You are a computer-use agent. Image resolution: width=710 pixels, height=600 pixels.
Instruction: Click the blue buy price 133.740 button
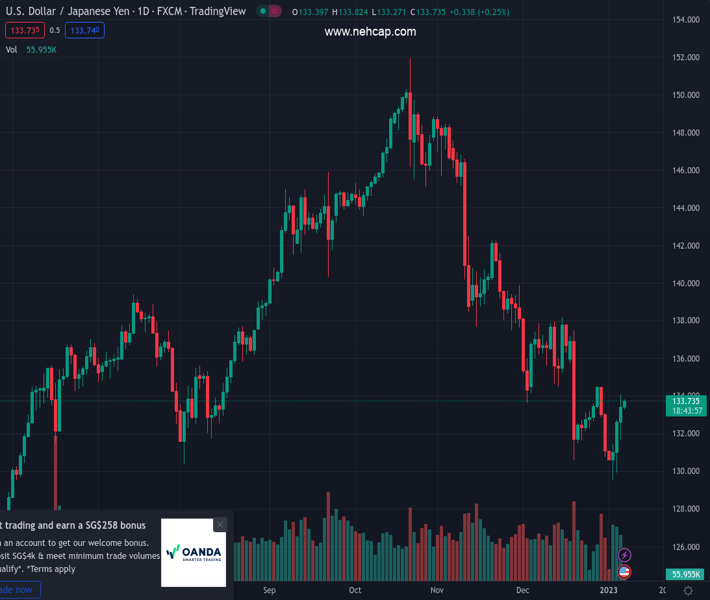tap(85, 30)
